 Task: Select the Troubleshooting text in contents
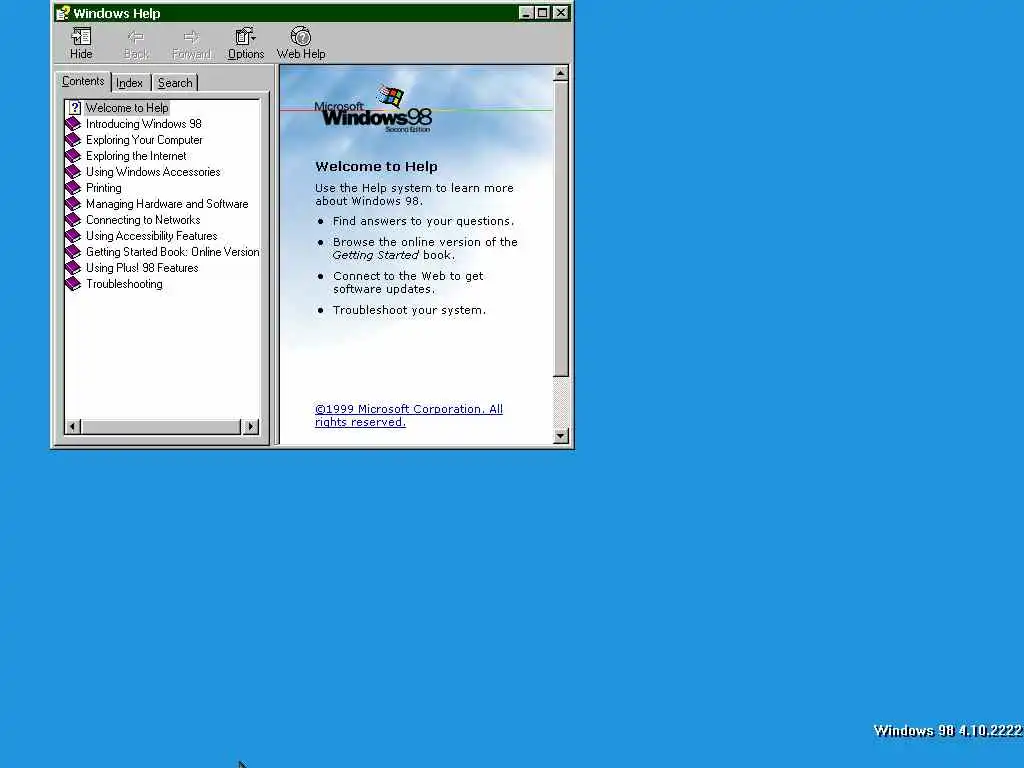tap(124, 283)
